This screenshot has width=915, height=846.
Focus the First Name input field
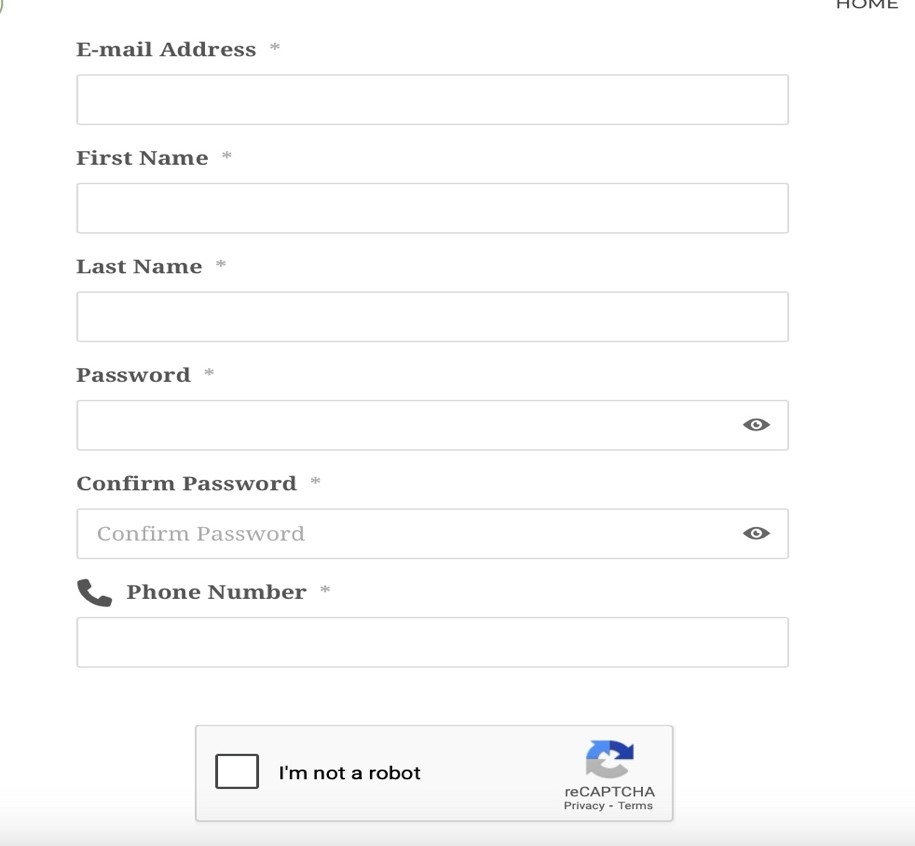[x=432, y=208]
